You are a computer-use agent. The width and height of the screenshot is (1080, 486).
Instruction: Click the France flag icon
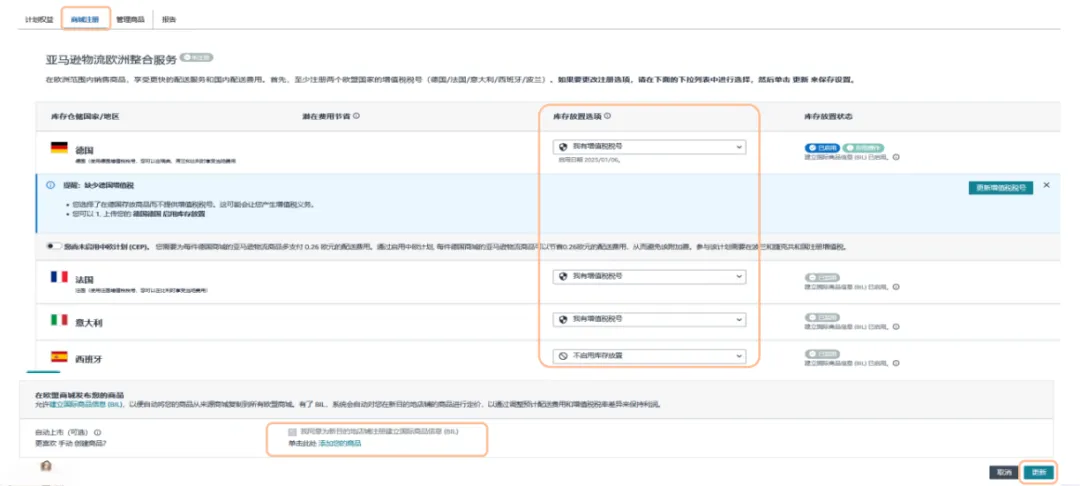point(59,276)
